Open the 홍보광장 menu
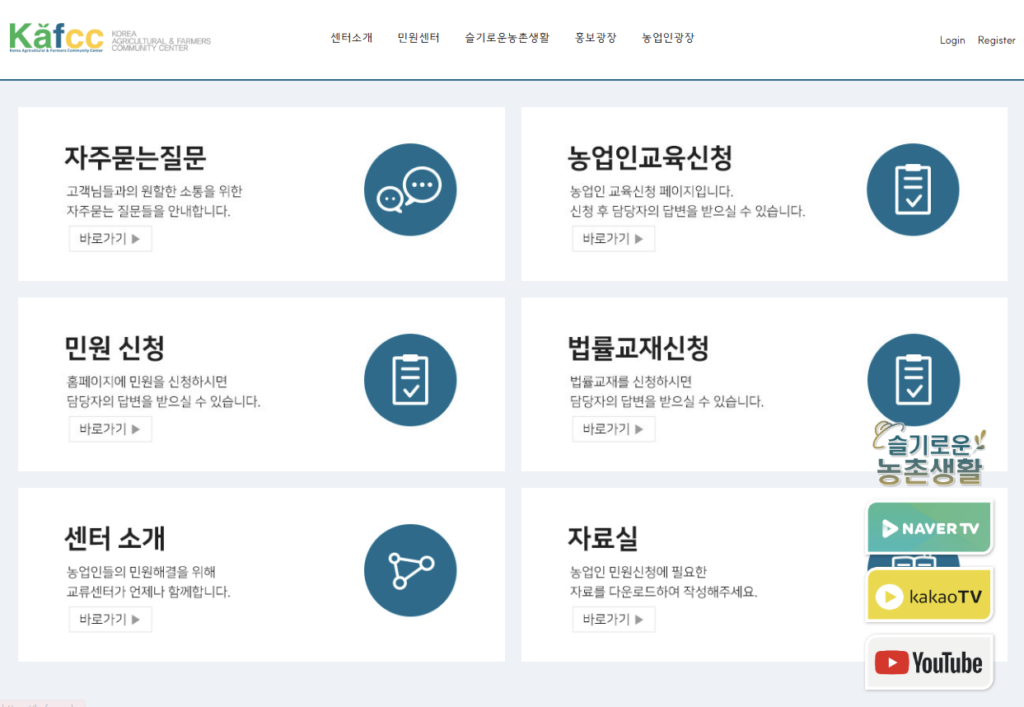 (596, 38)
